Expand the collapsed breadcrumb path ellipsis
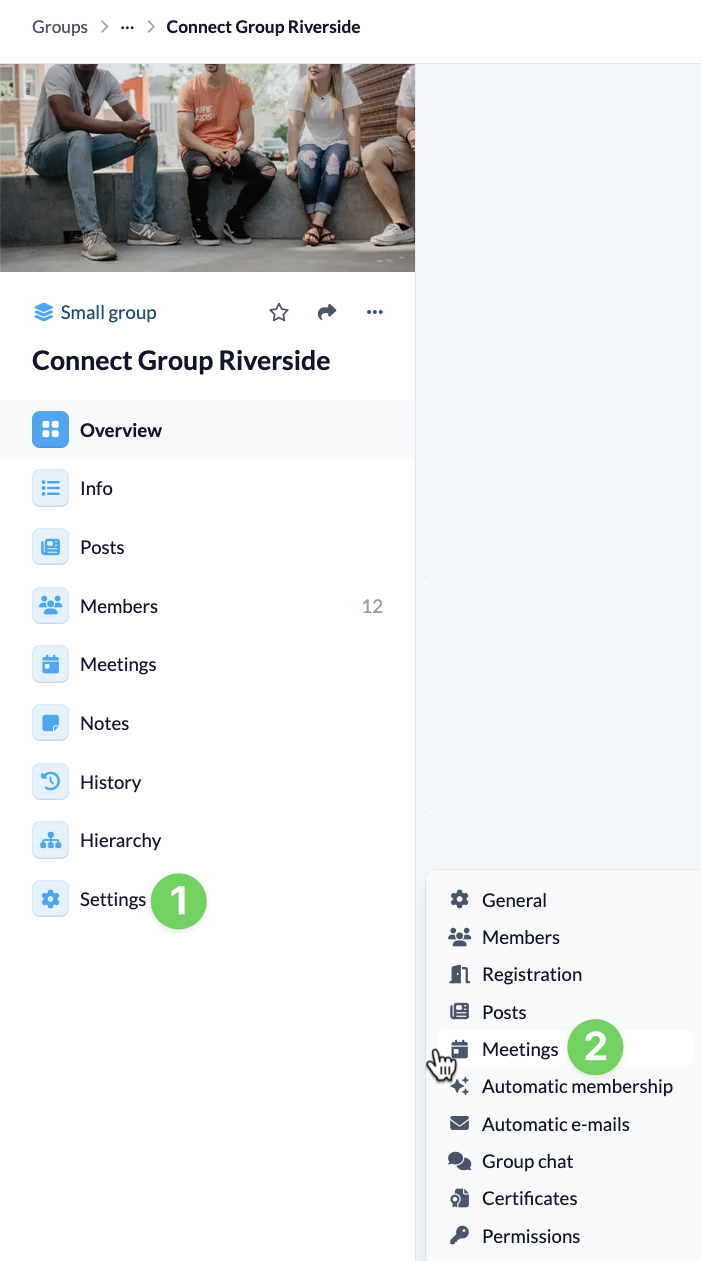This screenshot has height=1261, width=701. 126,26
